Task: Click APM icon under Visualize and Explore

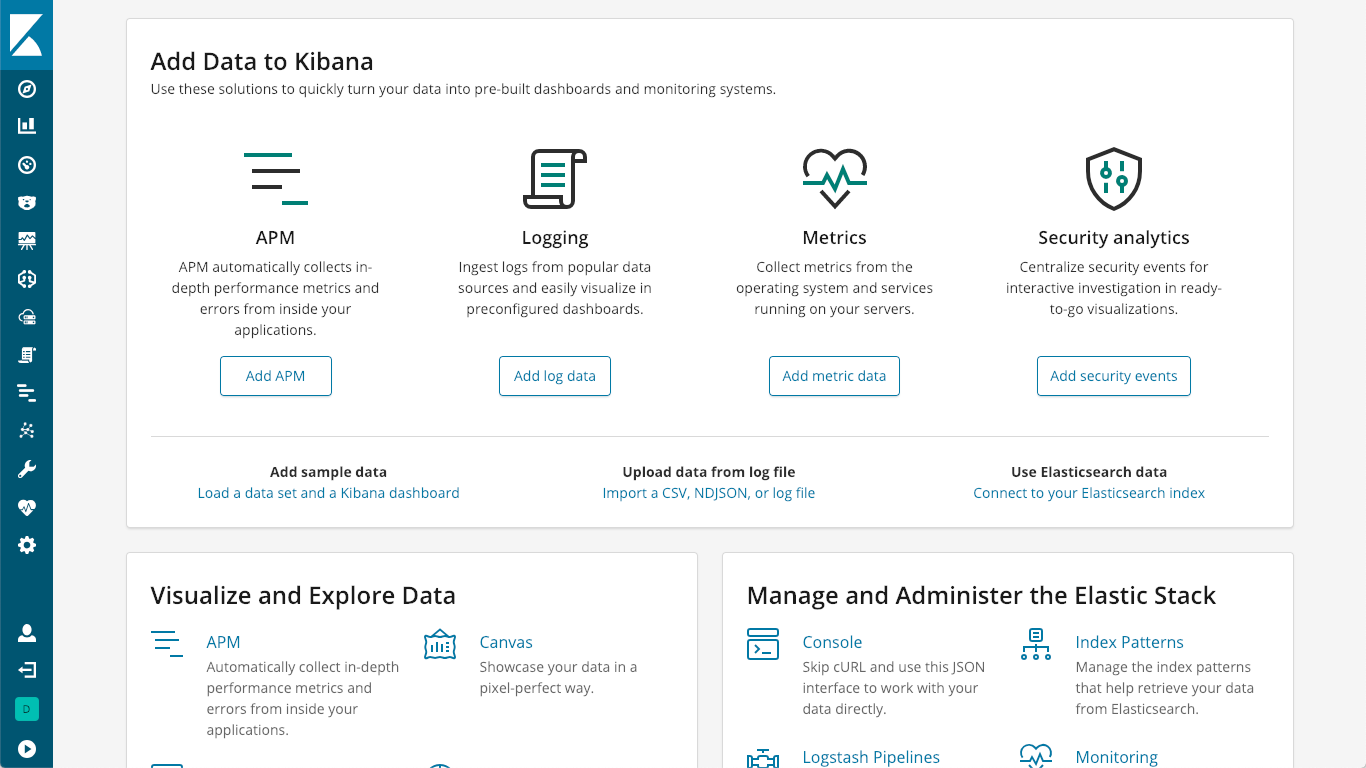Action: click(x=167, y=643)
